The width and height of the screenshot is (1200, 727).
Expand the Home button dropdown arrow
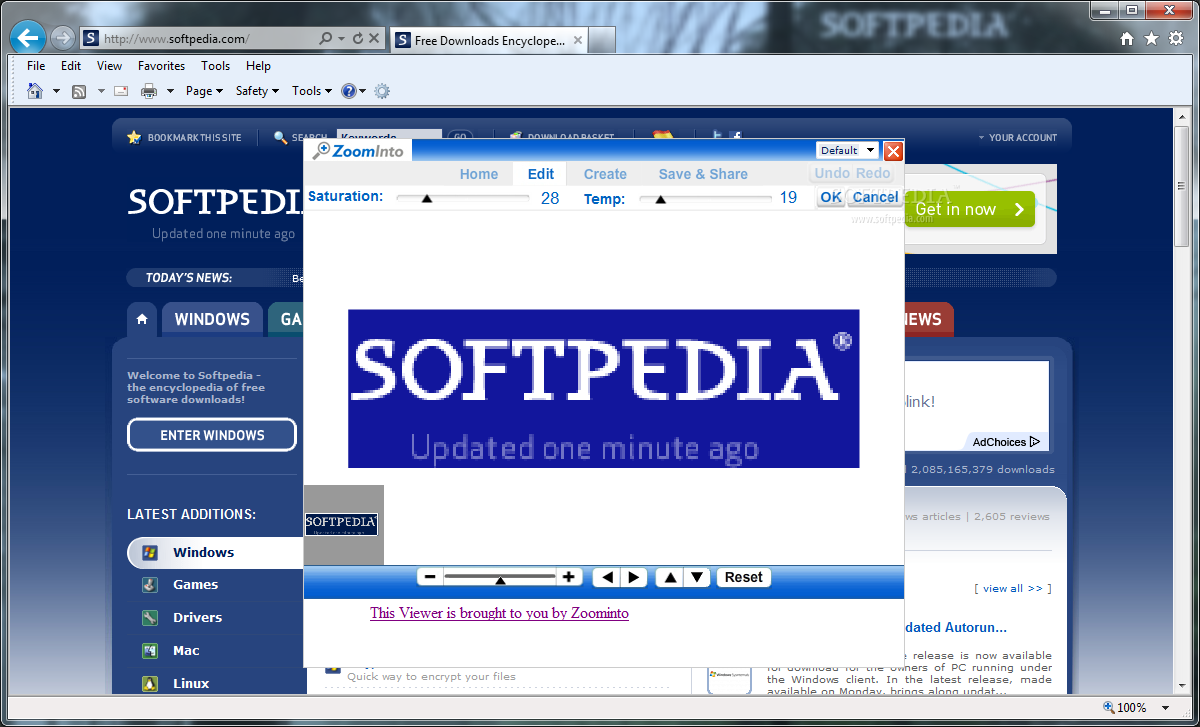56,91
